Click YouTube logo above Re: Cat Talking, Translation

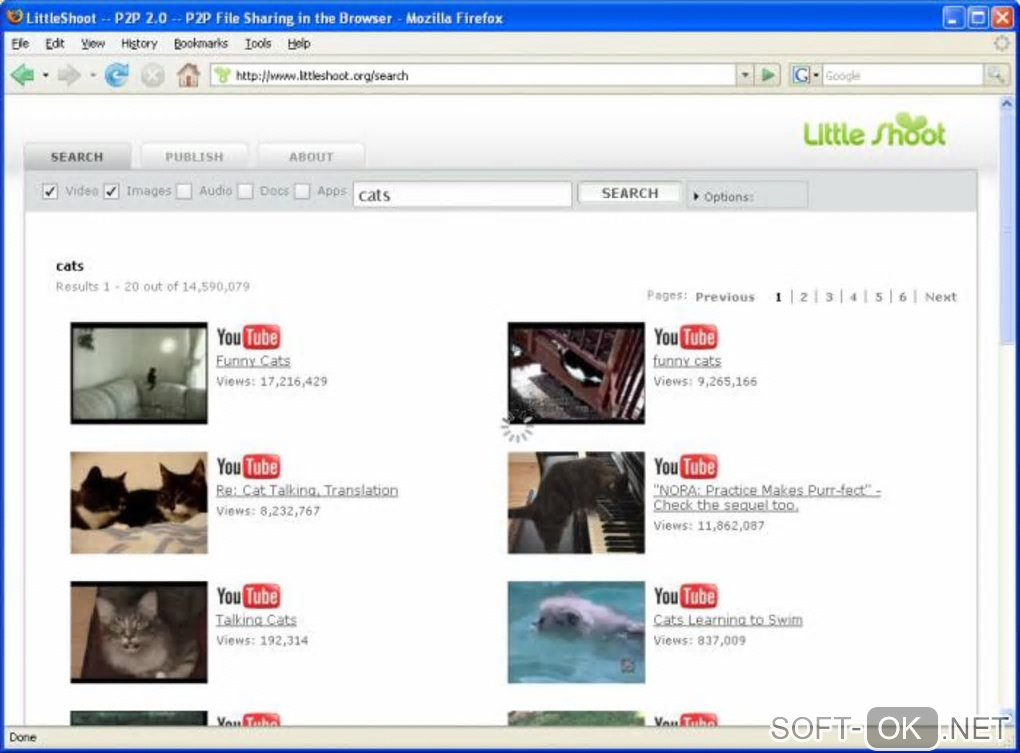[248, 466]
